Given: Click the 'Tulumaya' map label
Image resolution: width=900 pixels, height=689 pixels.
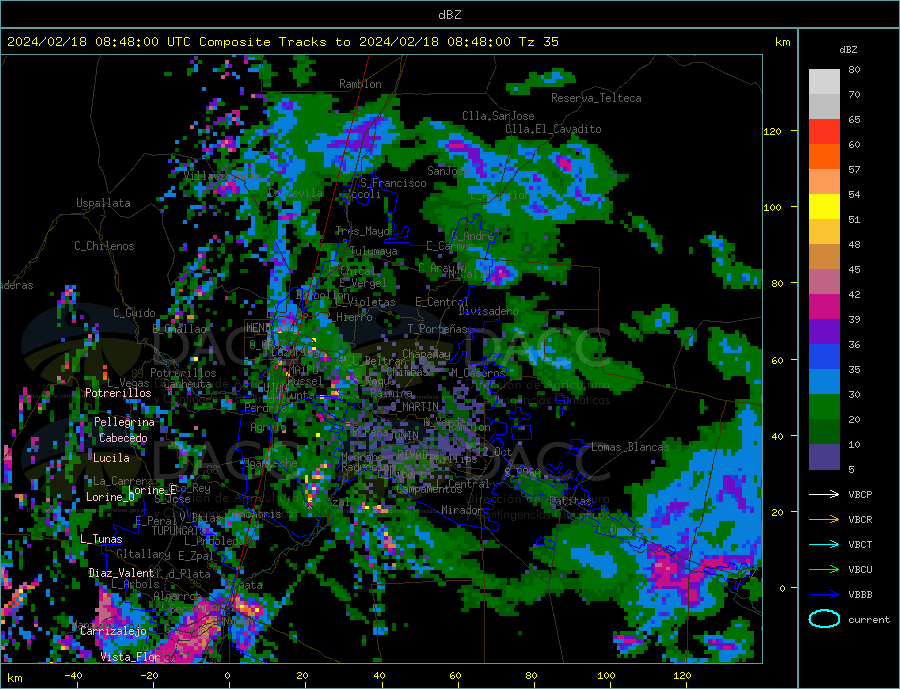Looking at the screenshot, I should (x=373, y=251).
